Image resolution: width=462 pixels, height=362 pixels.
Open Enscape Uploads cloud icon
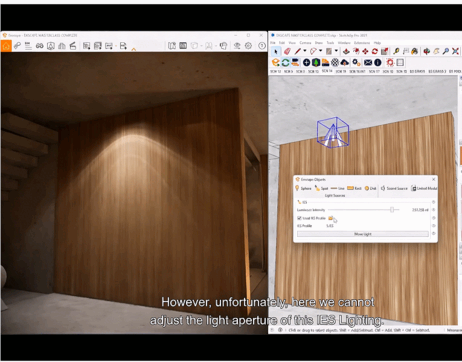click(345, 62)
